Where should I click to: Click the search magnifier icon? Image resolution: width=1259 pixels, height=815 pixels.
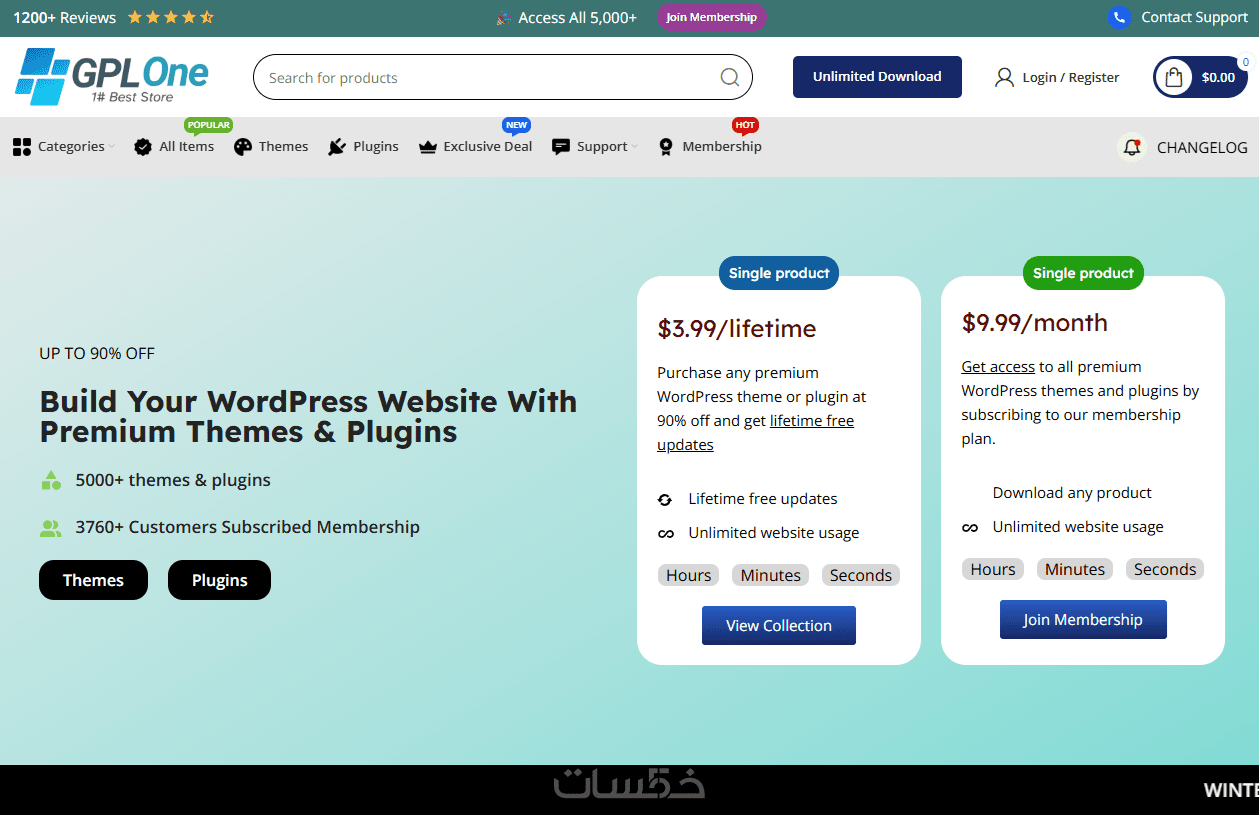coord(730,77)
